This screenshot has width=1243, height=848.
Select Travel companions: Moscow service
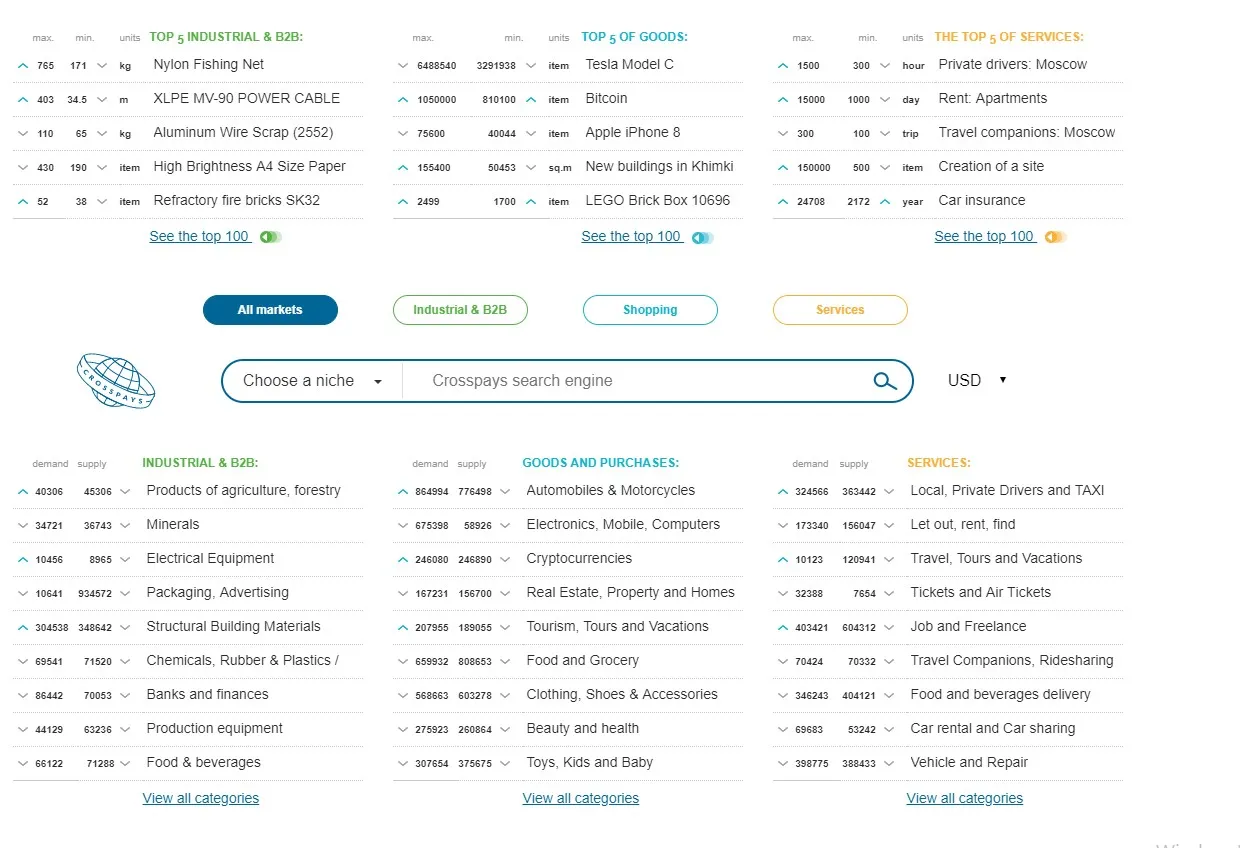1026,132
